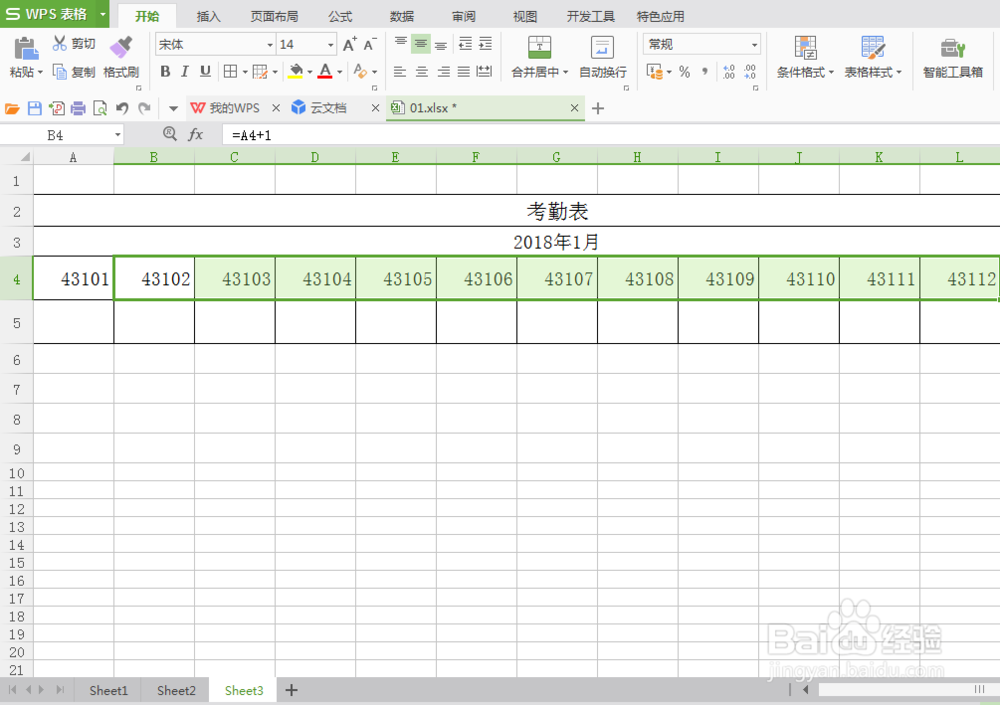Open the font name dropdown
The height and width of the screenshot is (705, 1000).
pyautogui.click(x=270, y=44)
